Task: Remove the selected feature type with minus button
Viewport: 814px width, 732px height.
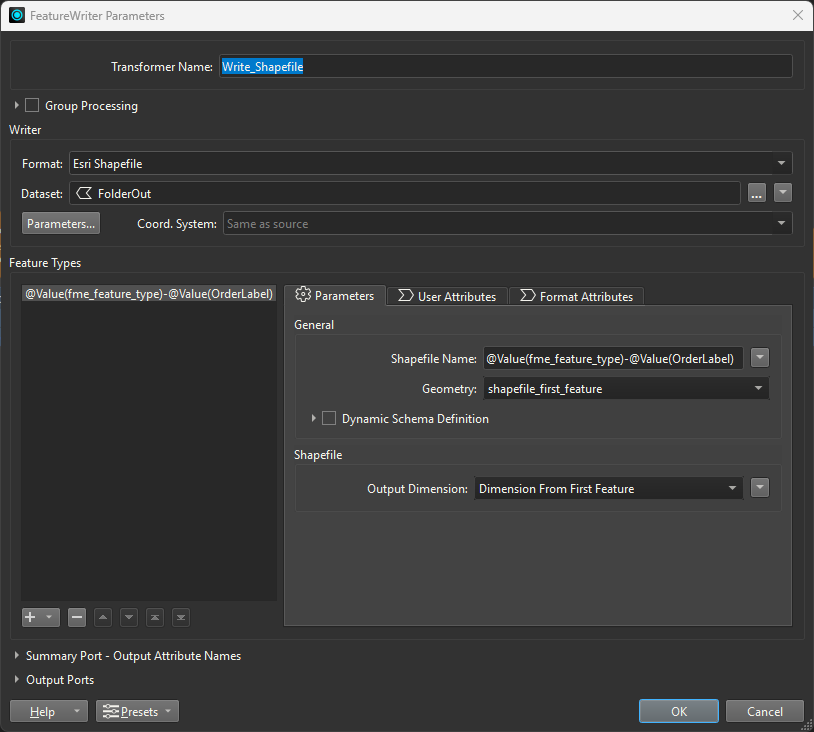Action: 77,617
